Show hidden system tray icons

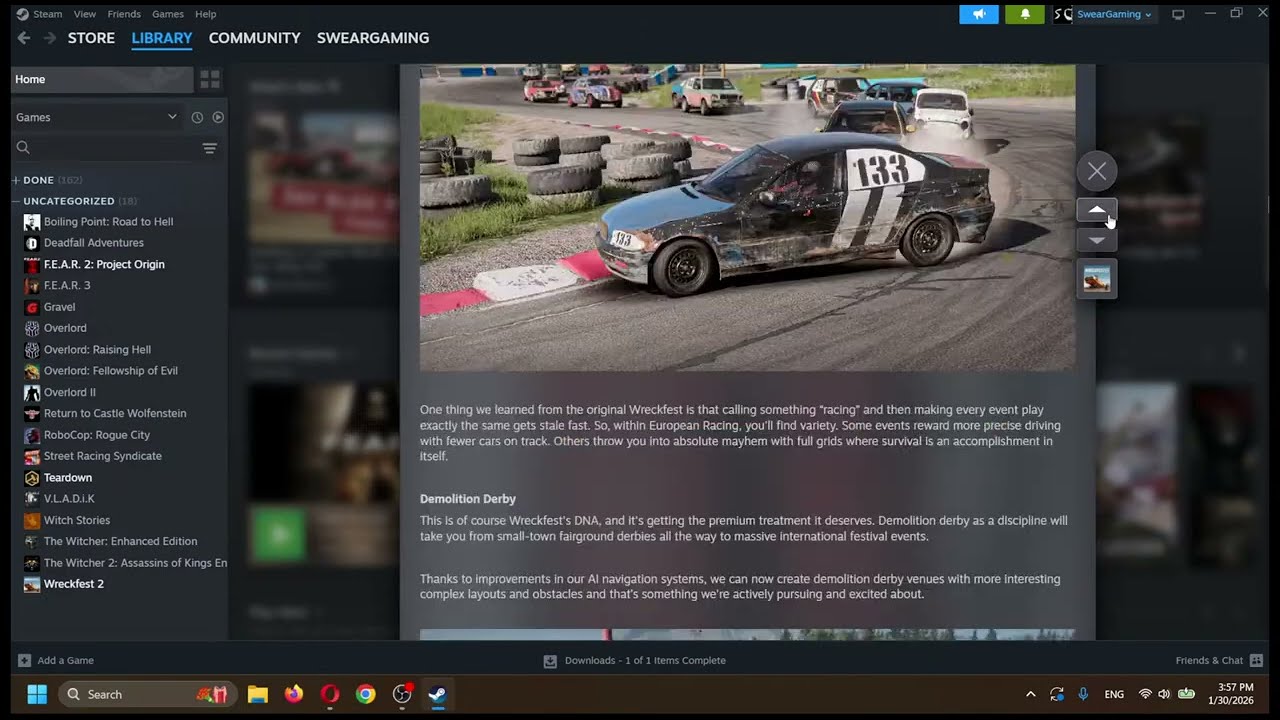point(1031,694)
